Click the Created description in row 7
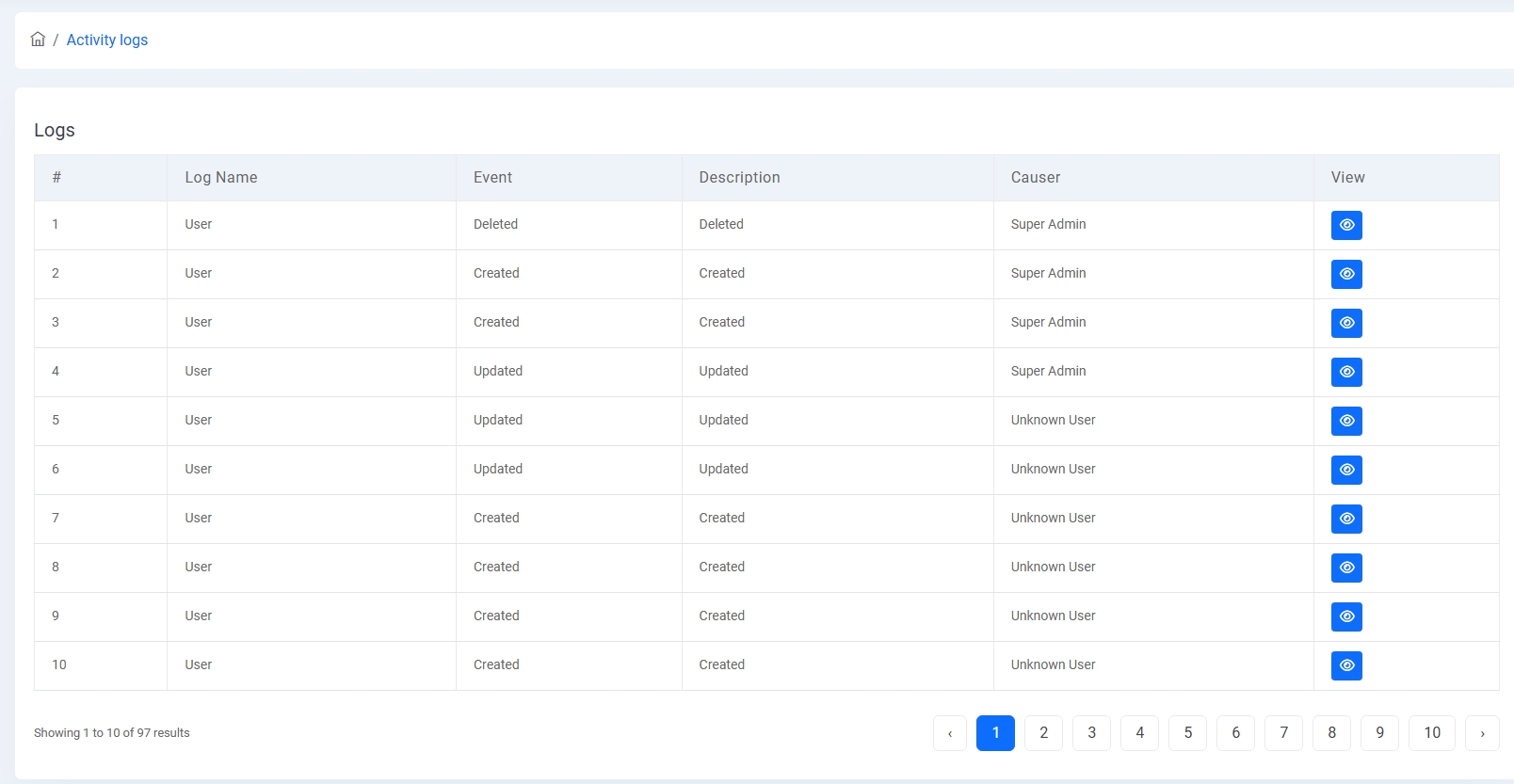The image size is (1514, 784). (721, 518)
